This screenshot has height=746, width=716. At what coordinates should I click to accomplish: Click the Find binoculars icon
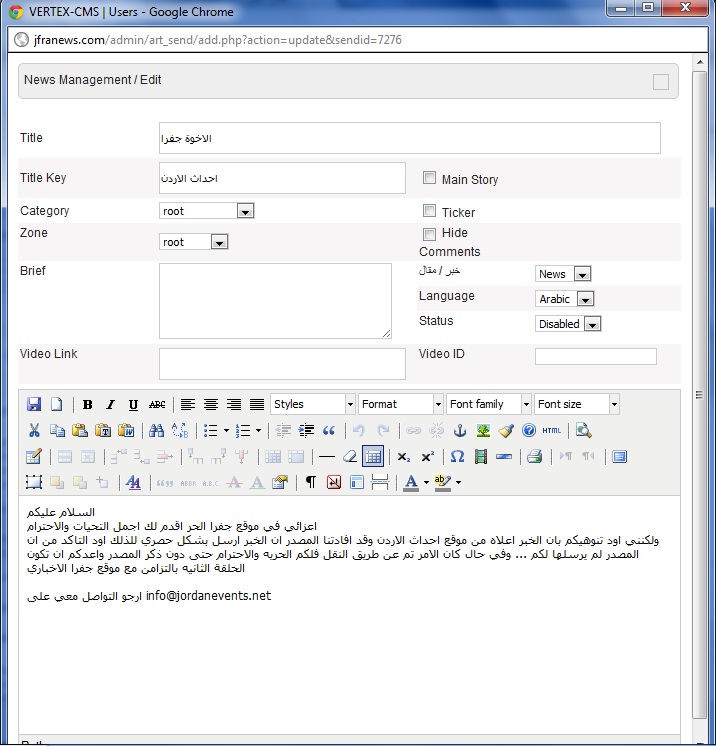pos(156,430)
